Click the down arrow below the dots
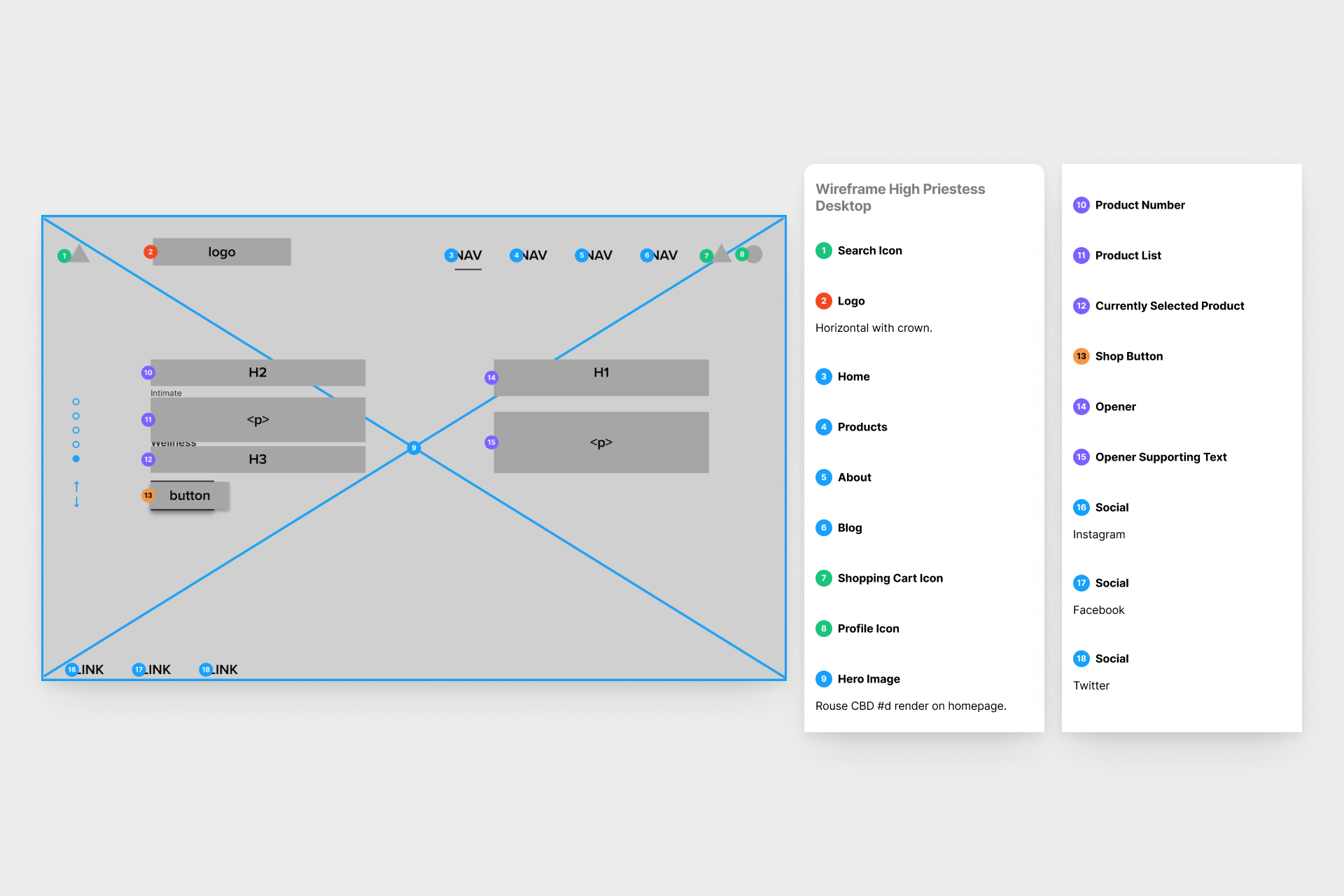This screenshot has width=1344, height=896. [76, 502]
